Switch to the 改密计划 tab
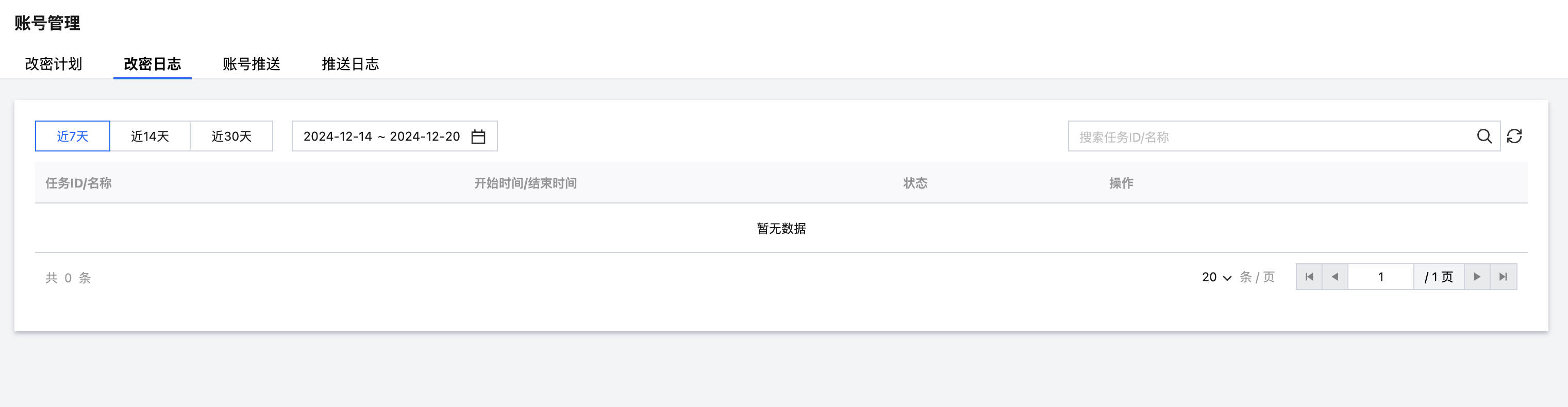Screen dimensions: 1568x407 point(54,64)
